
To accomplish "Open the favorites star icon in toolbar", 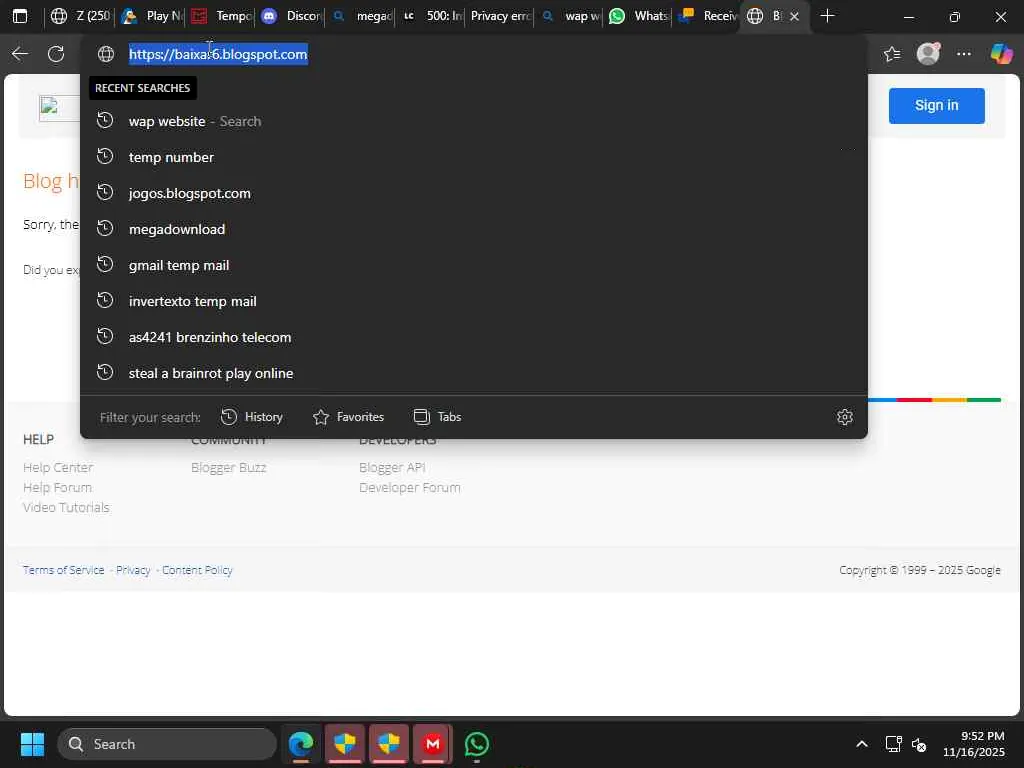I will (x=892, y=54).
